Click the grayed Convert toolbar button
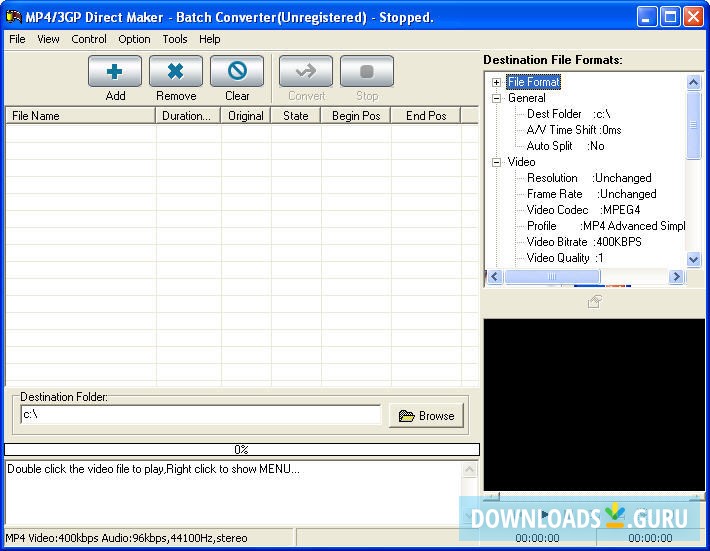 pos(306,72)
